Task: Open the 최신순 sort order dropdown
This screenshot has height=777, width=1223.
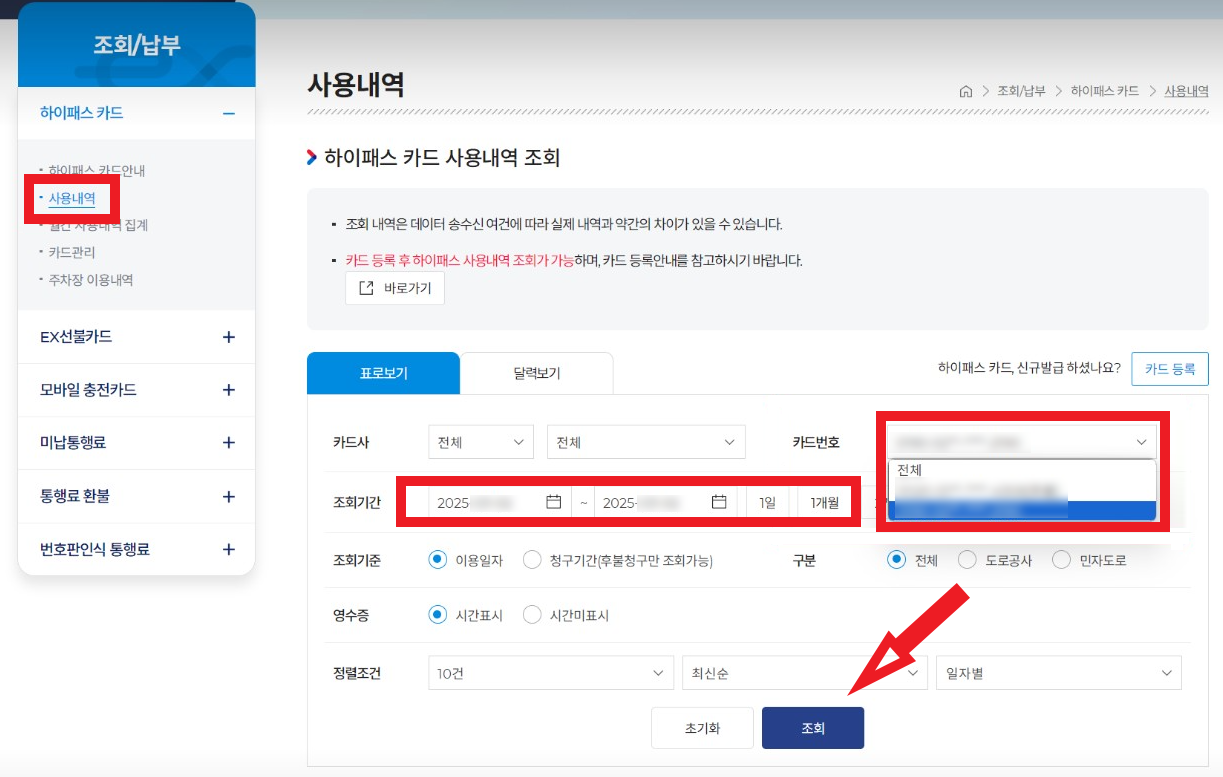Action: click(804, 673)
